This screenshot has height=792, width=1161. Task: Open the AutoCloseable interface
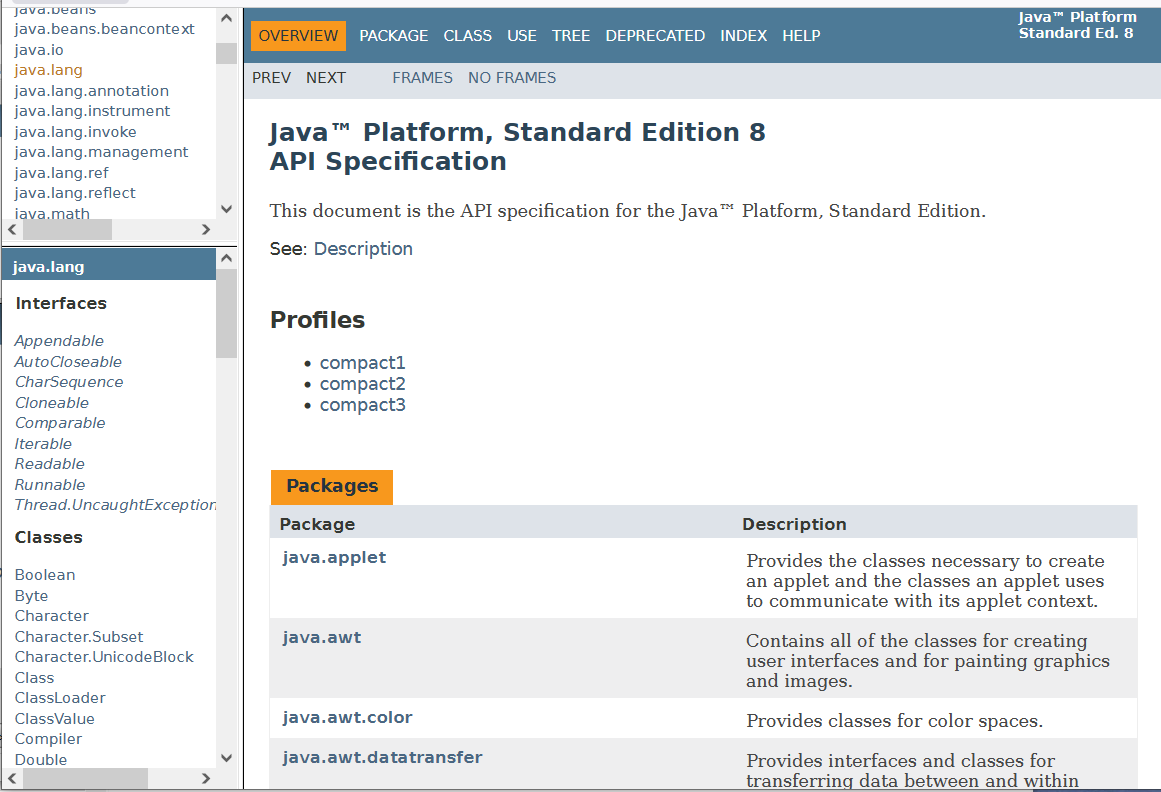[67, 361]
